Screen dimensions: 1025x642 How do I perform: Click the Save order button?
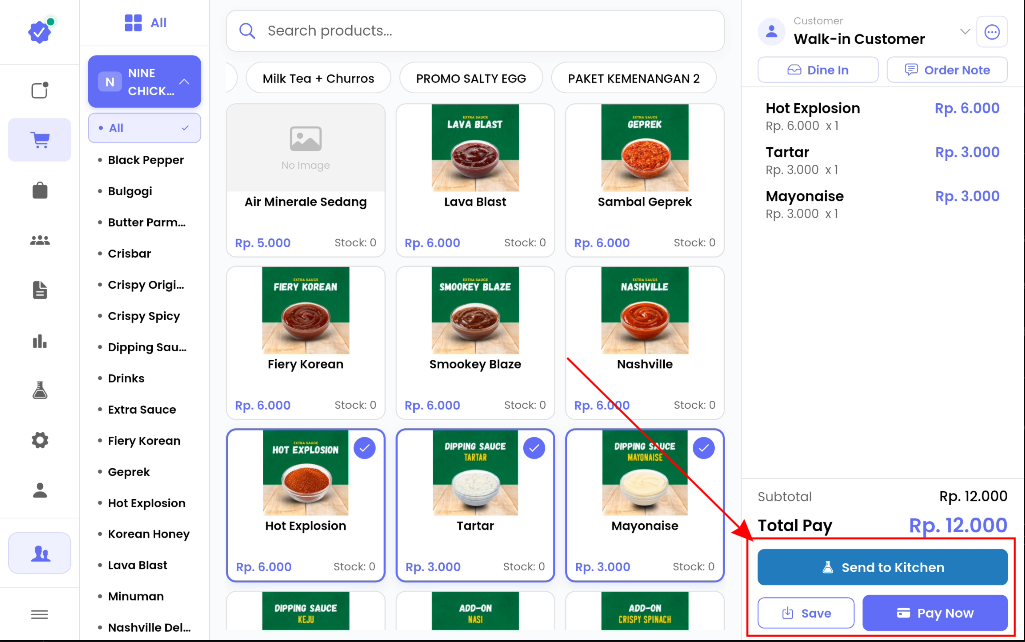point(806,613)
